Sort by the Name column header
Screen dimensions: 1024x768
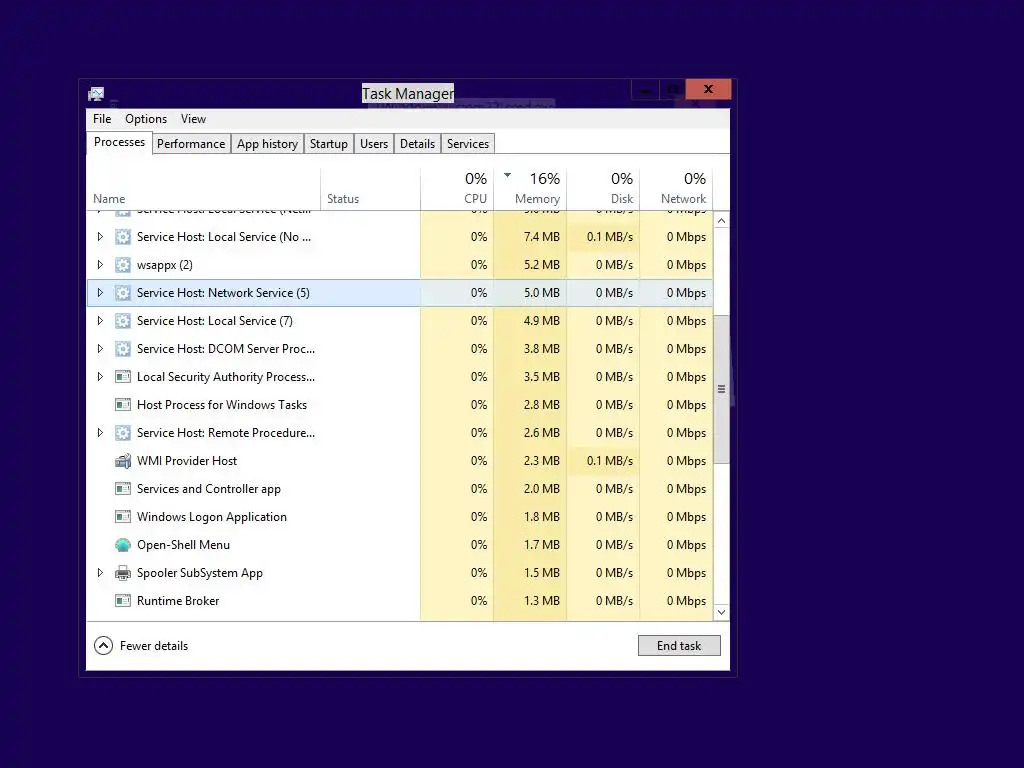click(203, 189)
